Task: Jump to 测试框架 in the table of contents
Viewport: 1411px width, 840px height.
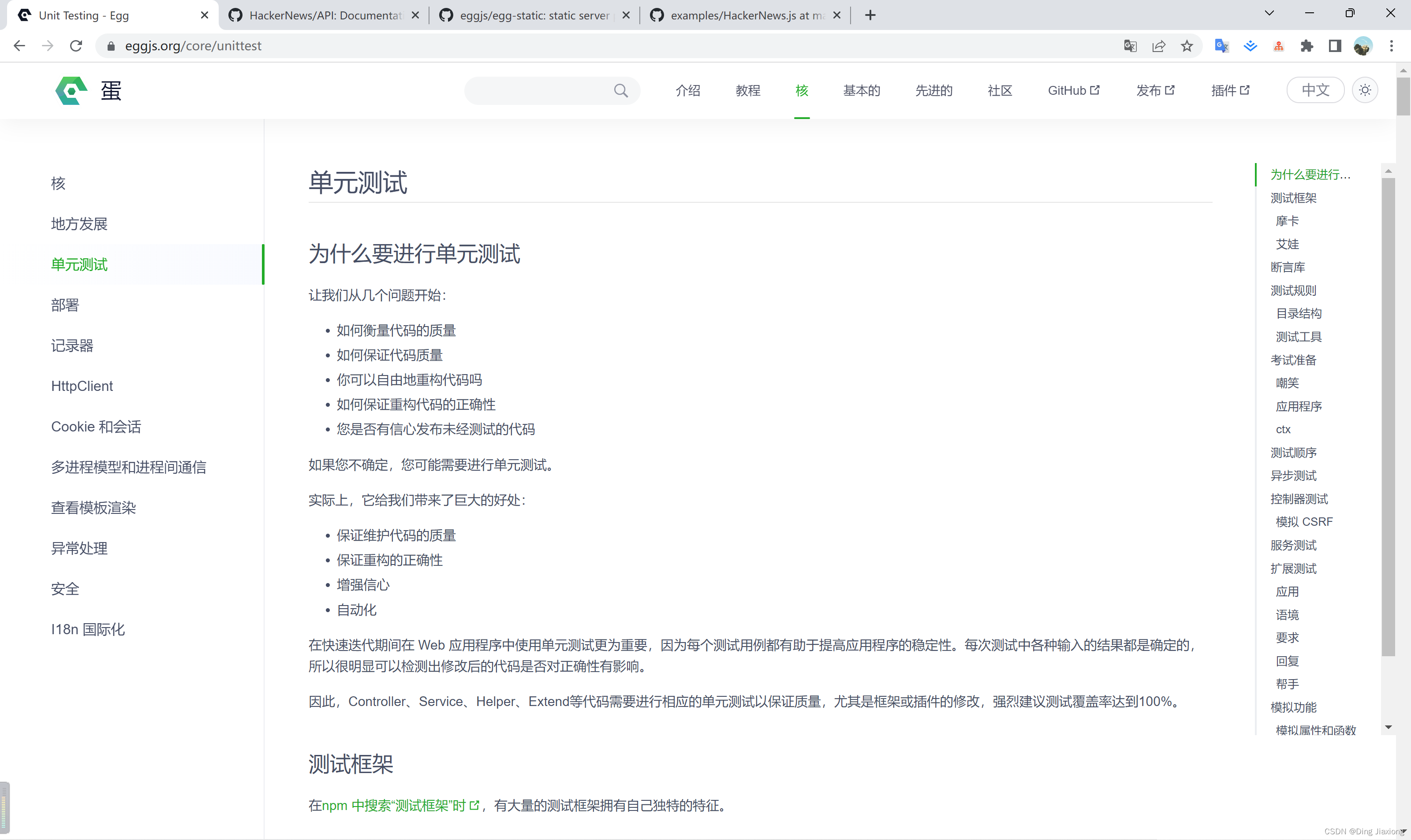Action: click(x=1293, y=198)
